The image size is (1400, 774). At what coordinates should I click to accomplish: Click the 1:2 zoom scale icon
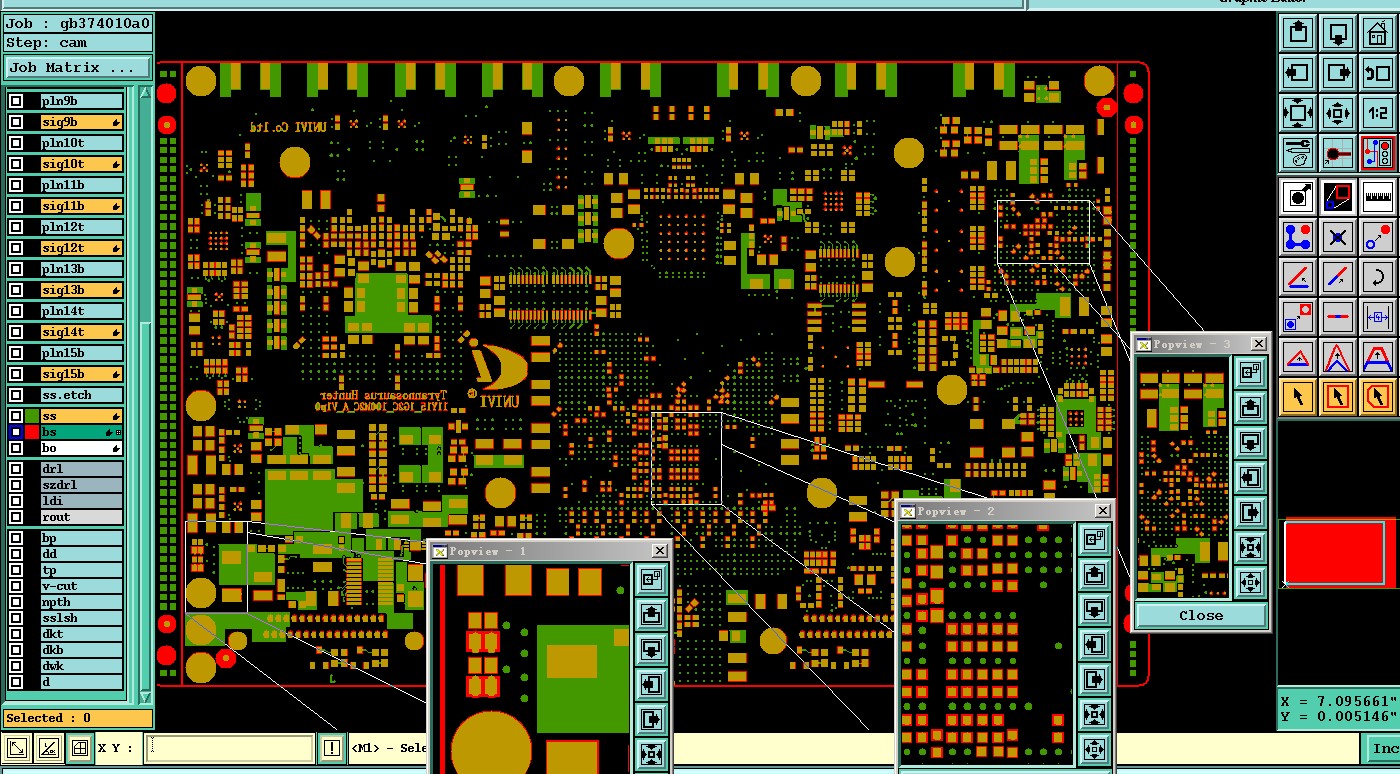point(1378,112)
